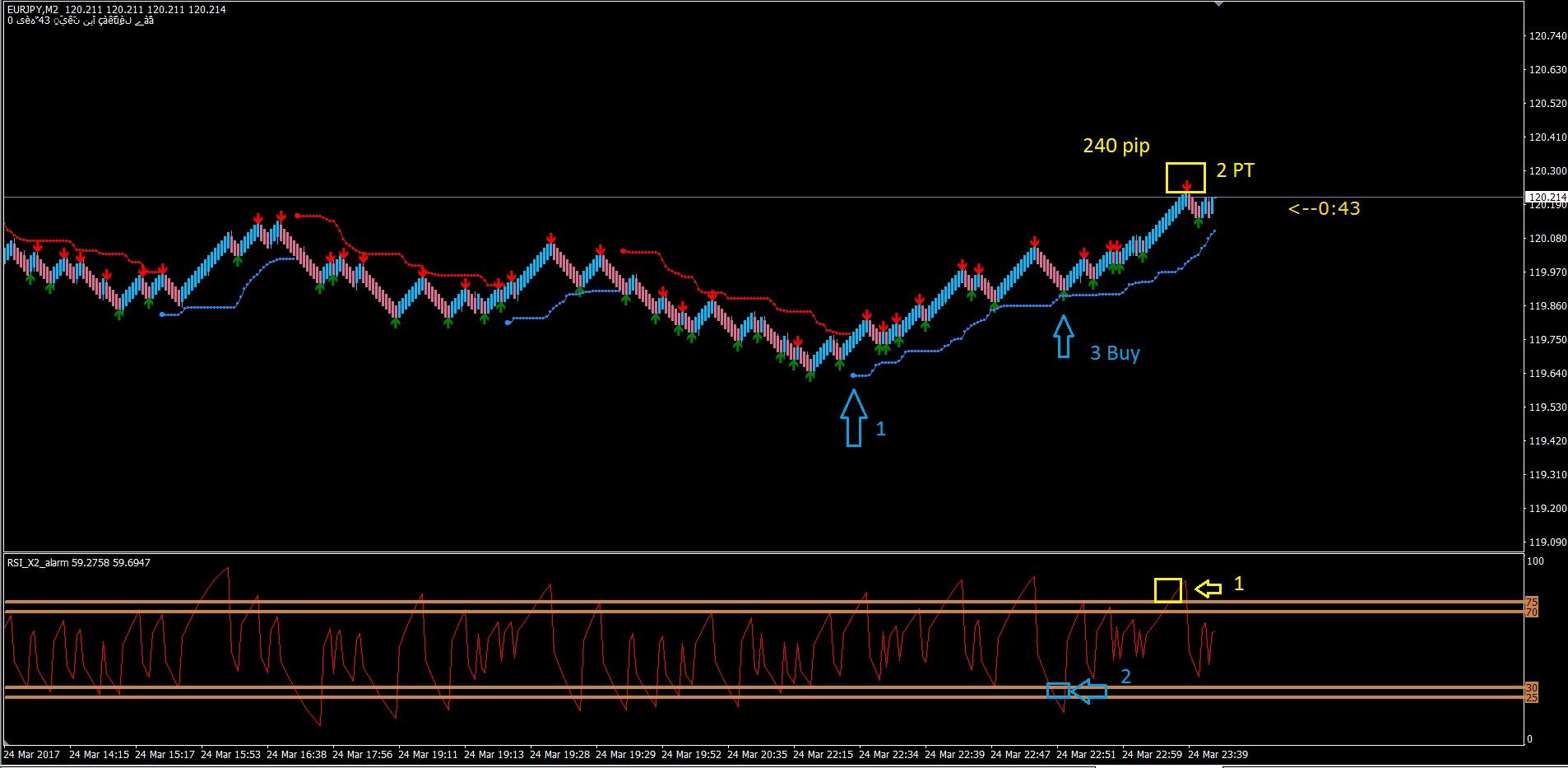Click the RSI level label 25

coord(1532,697)
